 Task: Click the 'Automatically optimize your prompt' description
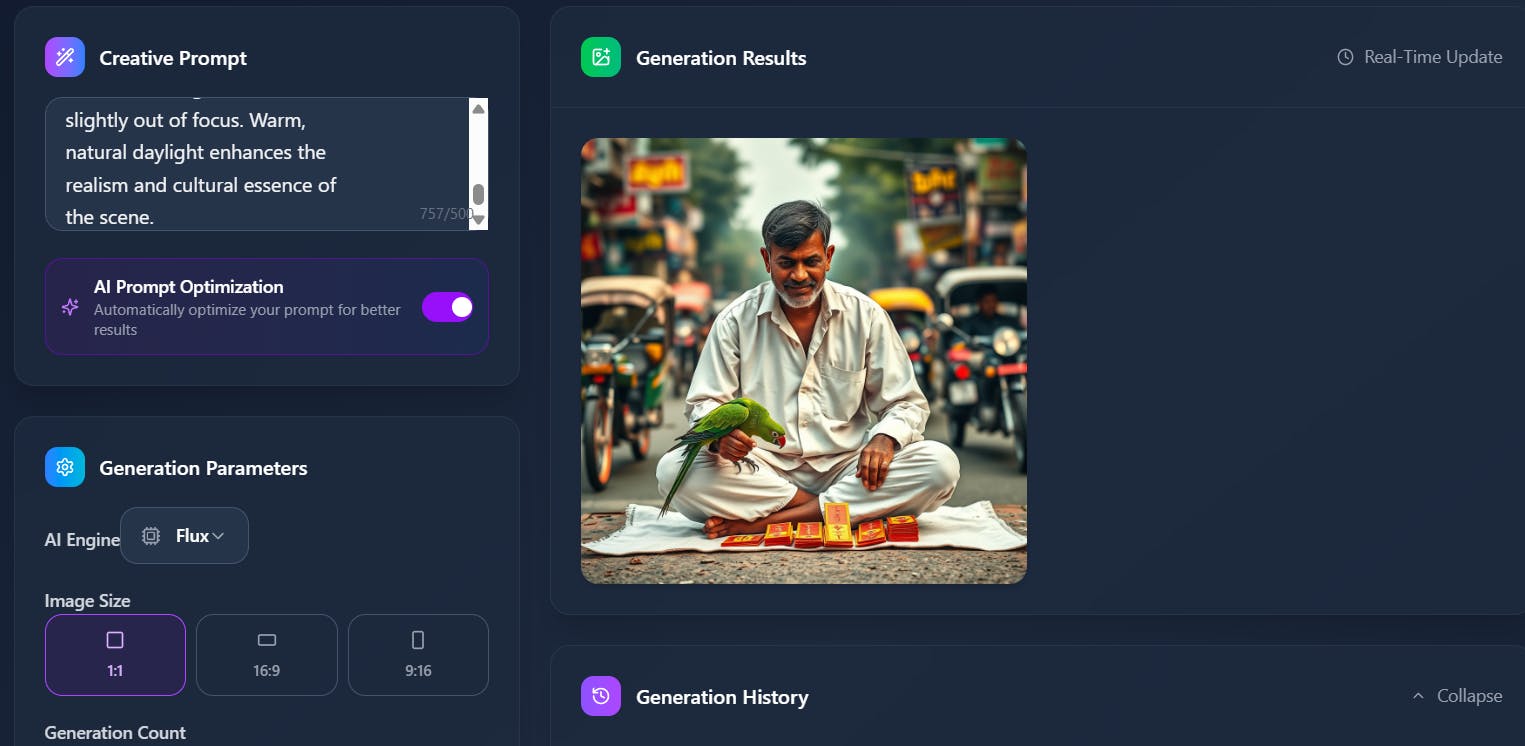click(247, 320)
